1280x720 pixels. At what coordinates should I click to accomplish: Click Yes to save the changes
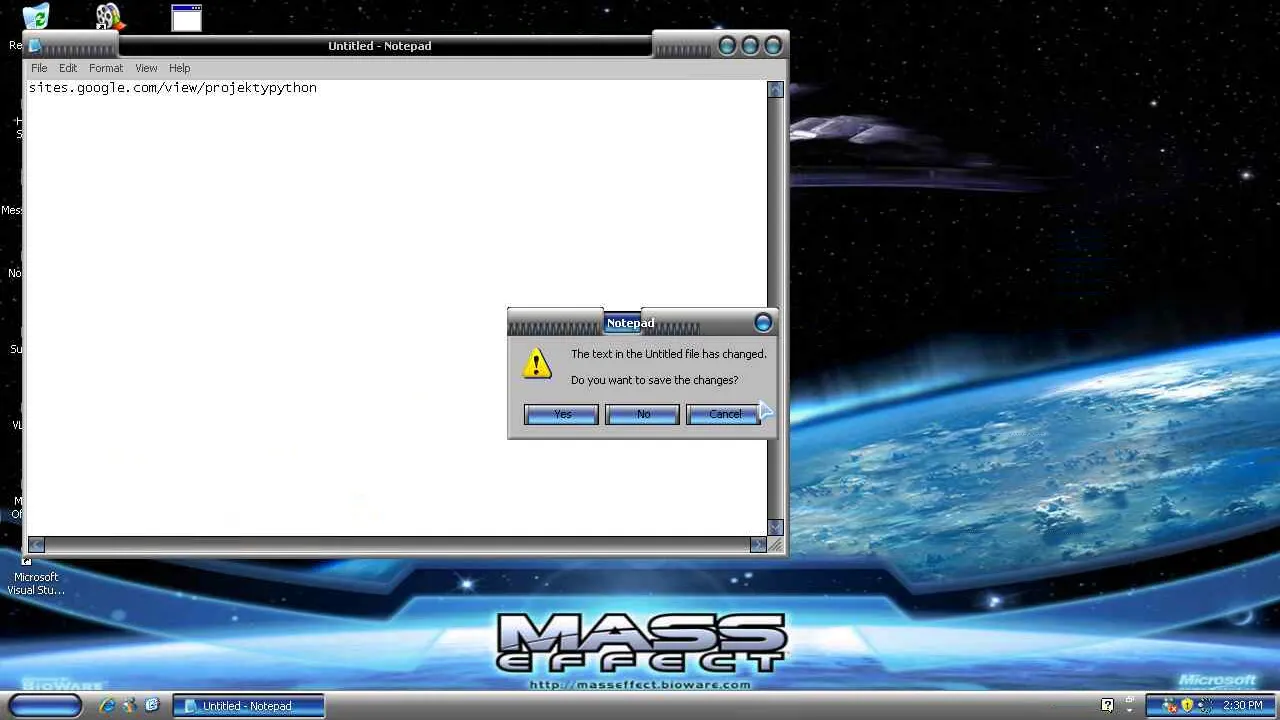[561, 414]
